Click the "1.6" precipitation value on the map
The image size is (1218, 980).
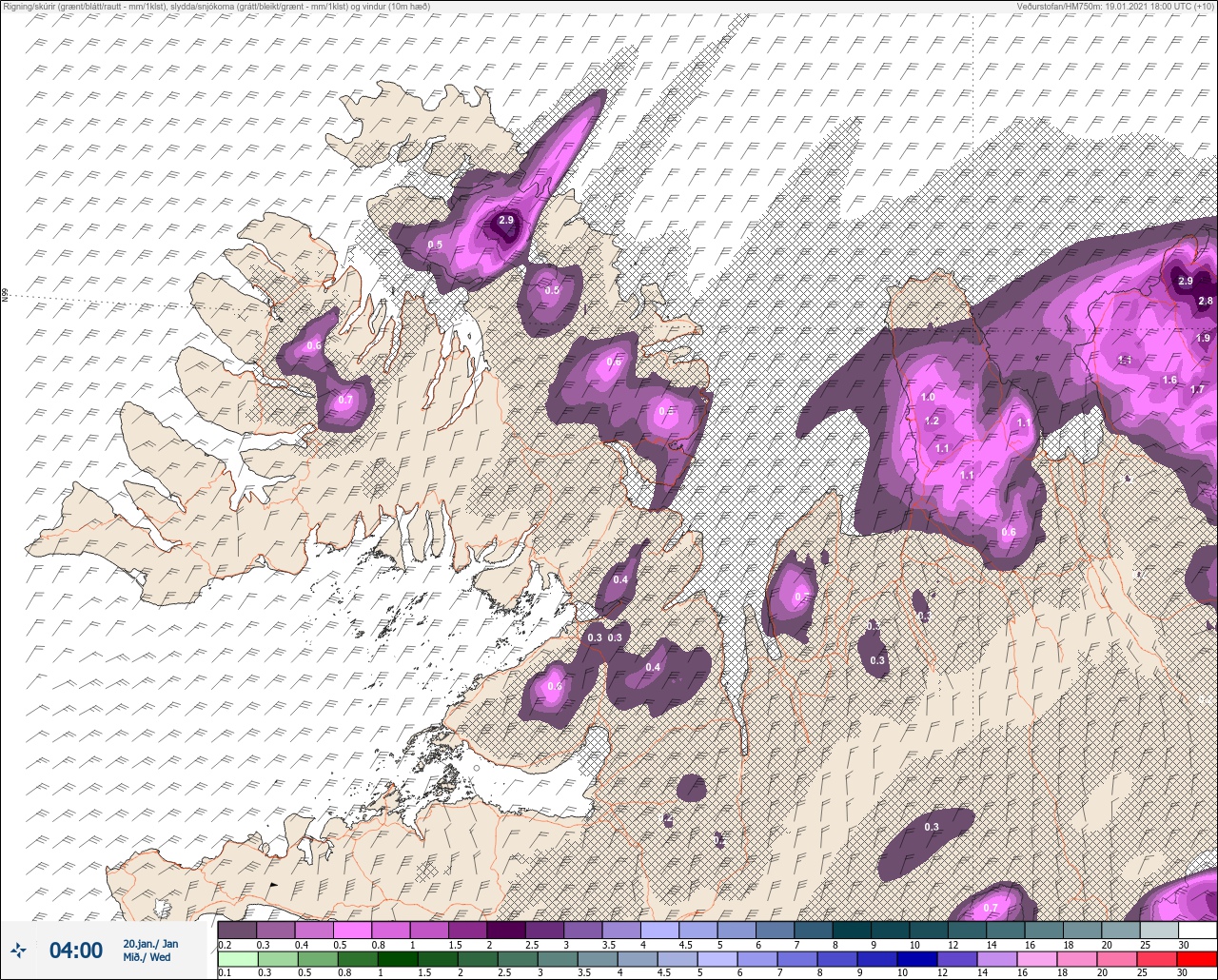pos(1169,380)
